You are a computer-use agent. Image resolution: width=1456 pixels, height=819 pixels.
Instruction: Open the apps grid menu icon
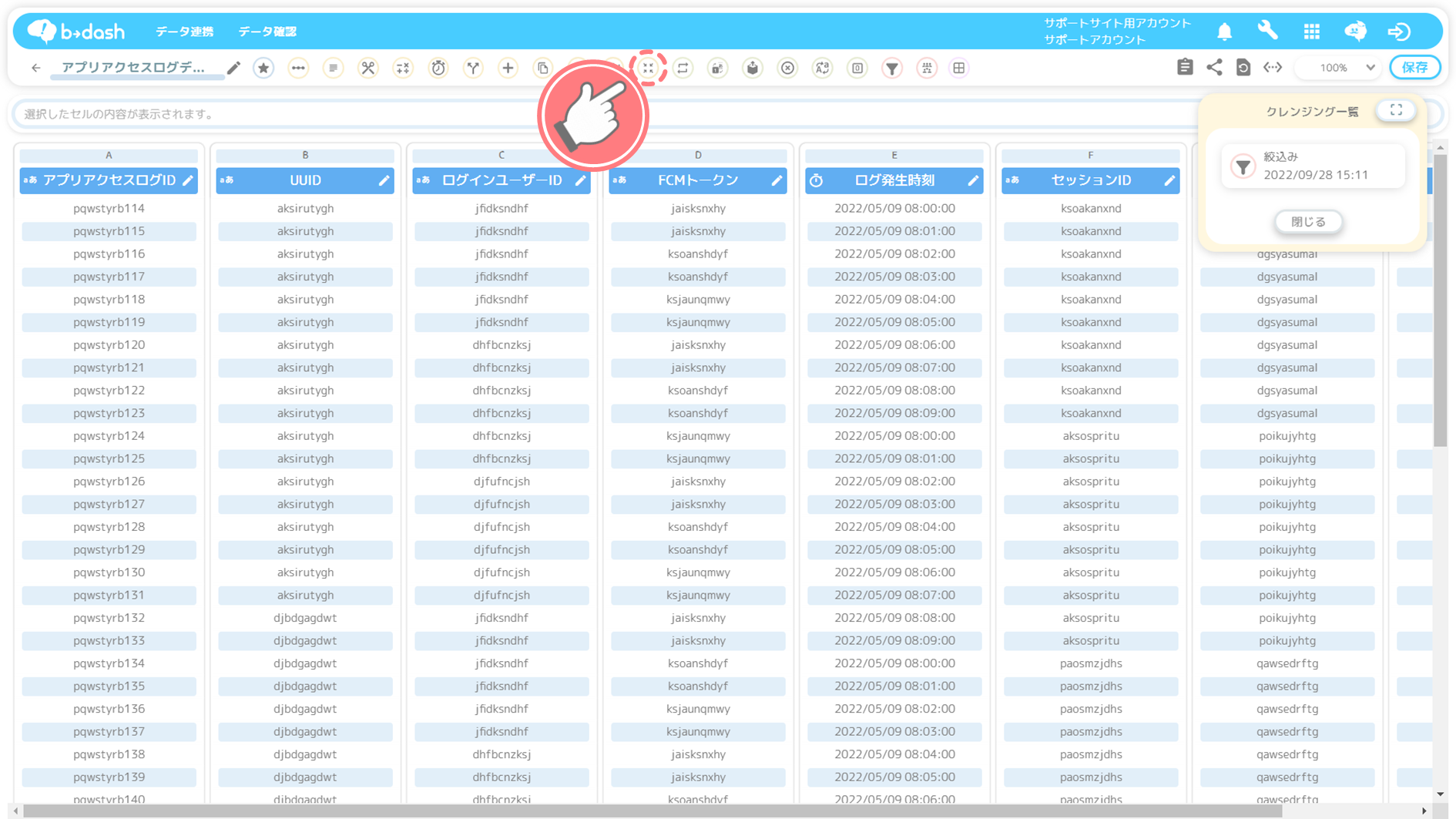click(x=1312, y=32)
